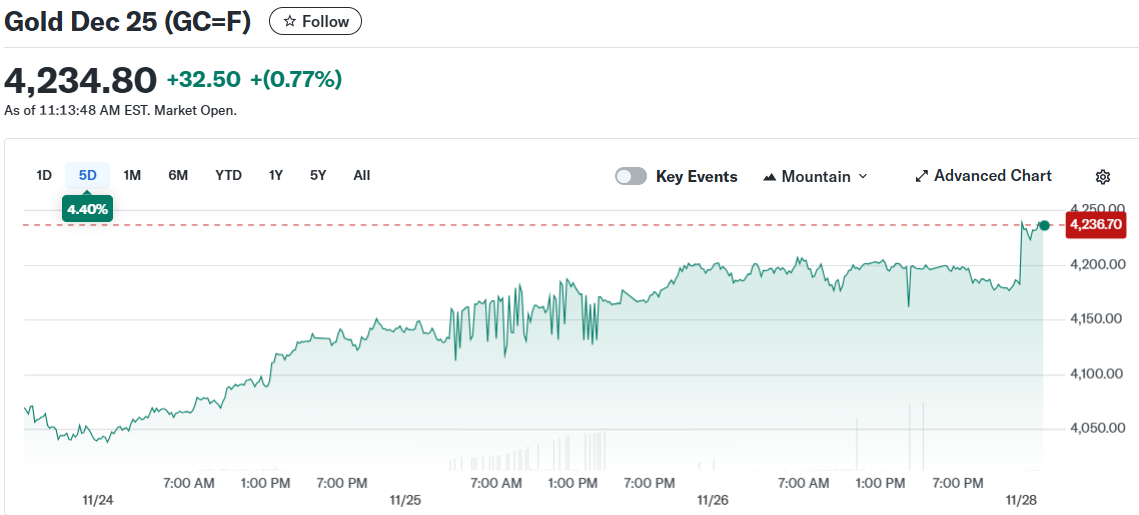This screenshot has height=515, width=1139.
Task: Select the 1D time range tab
Action: 44,175
